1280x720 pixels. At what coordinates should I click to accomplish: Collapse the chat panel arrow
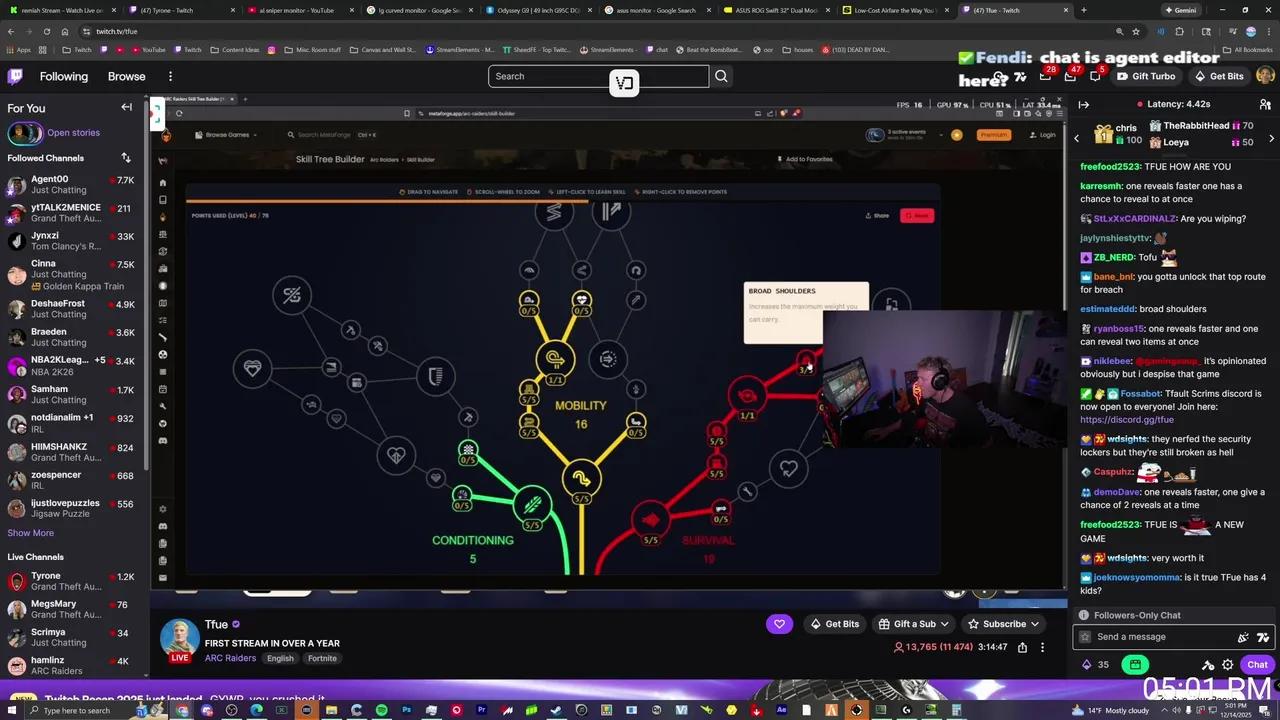pyautogui.click(x=1083, y=104)
